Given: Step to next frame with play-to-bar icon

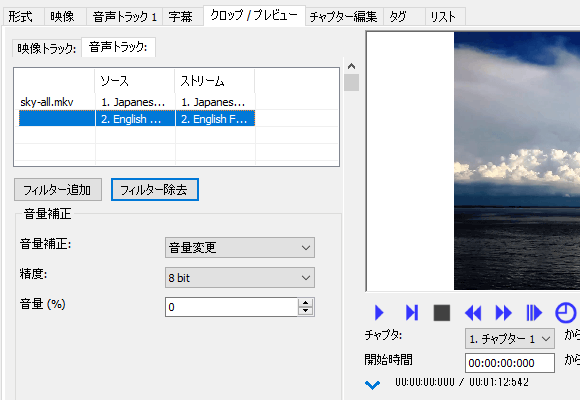Looking at the screenshot, I should (412, 313).
